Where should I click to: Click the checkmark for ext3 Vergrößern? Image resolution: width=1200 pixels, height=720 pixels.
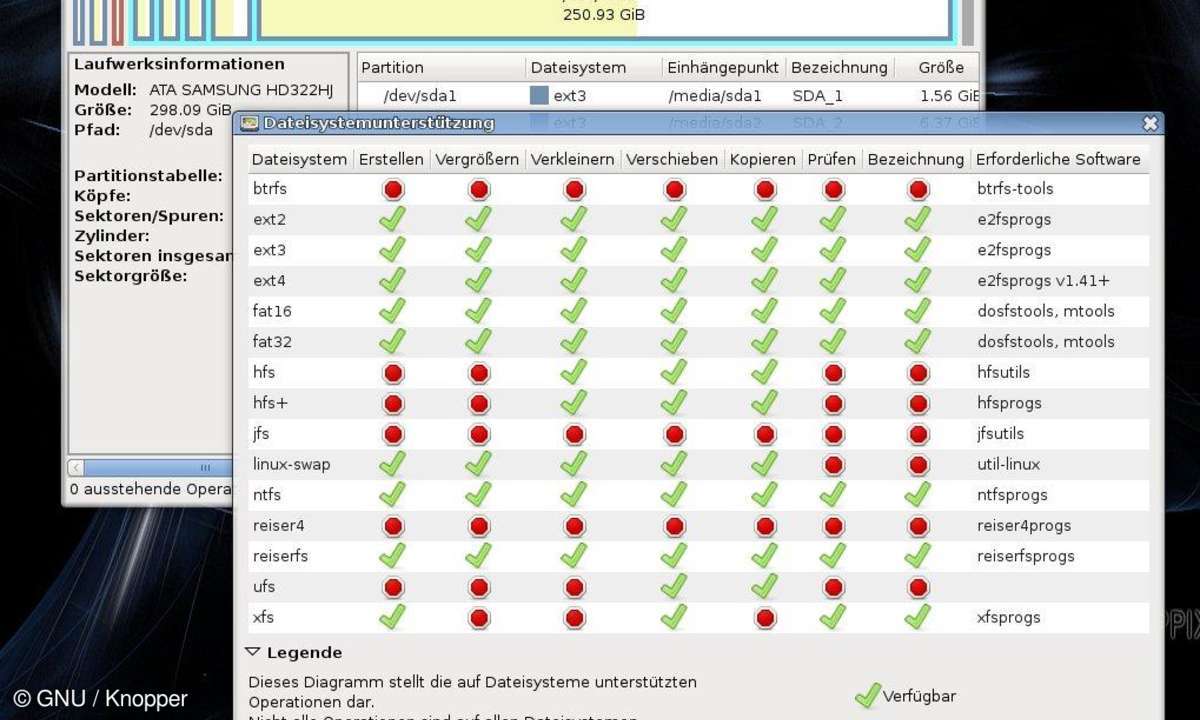(479, 250)
